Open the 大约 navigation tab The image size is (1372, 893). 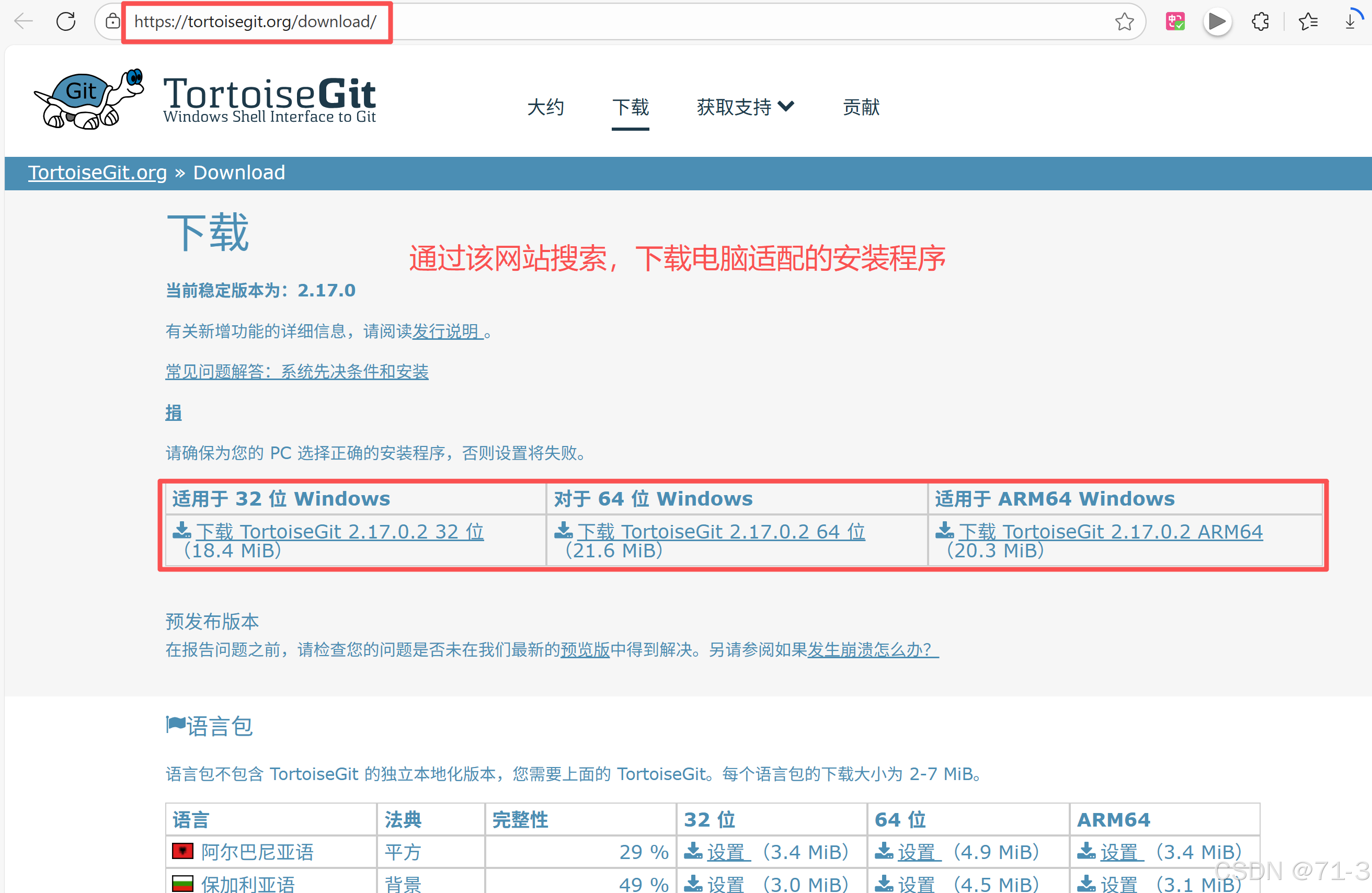(x=545, y=107)
